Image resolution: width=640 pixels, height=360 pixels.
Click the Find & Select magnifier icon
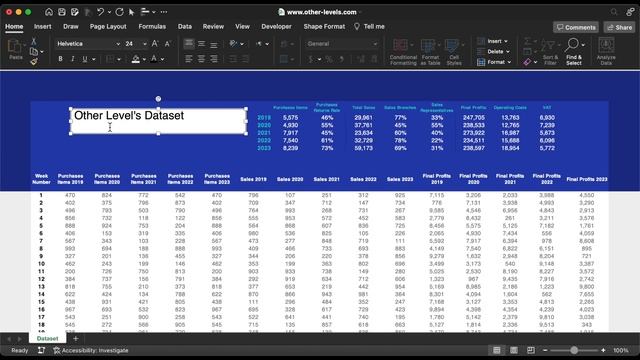tap(573, 51)
